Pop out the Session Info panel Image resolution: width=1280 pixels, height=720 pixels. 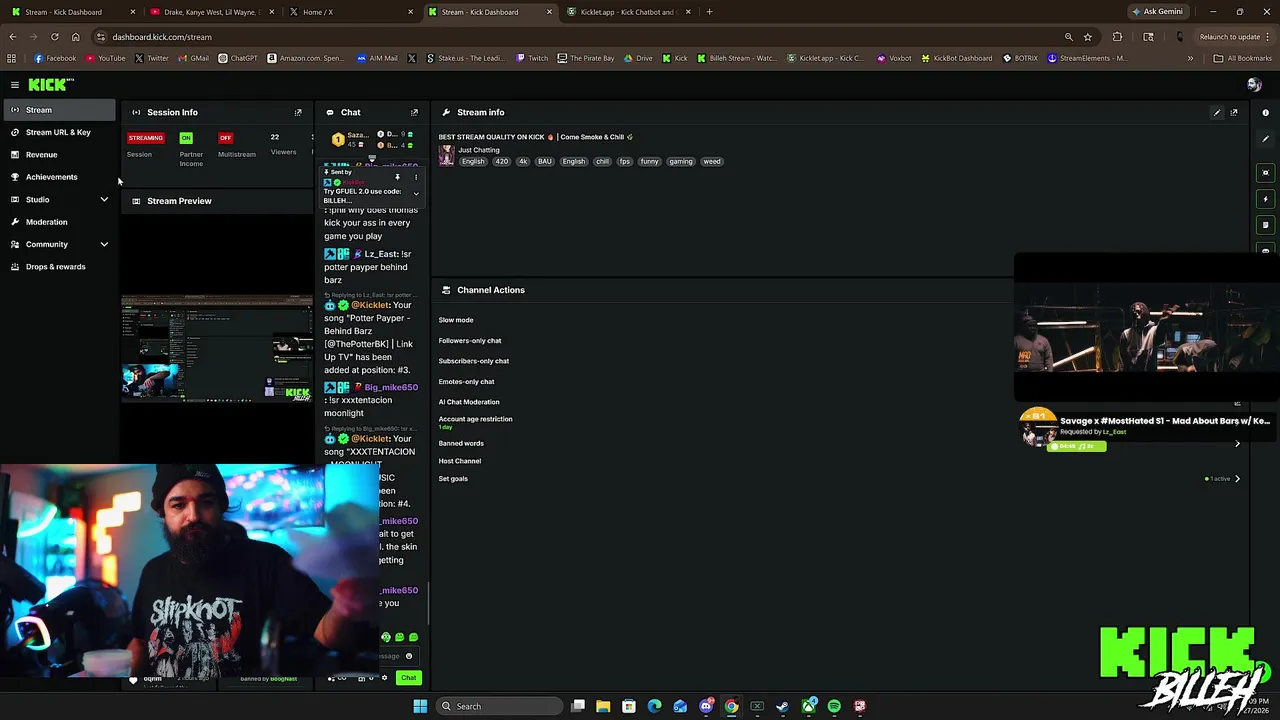tap(298, 112)
